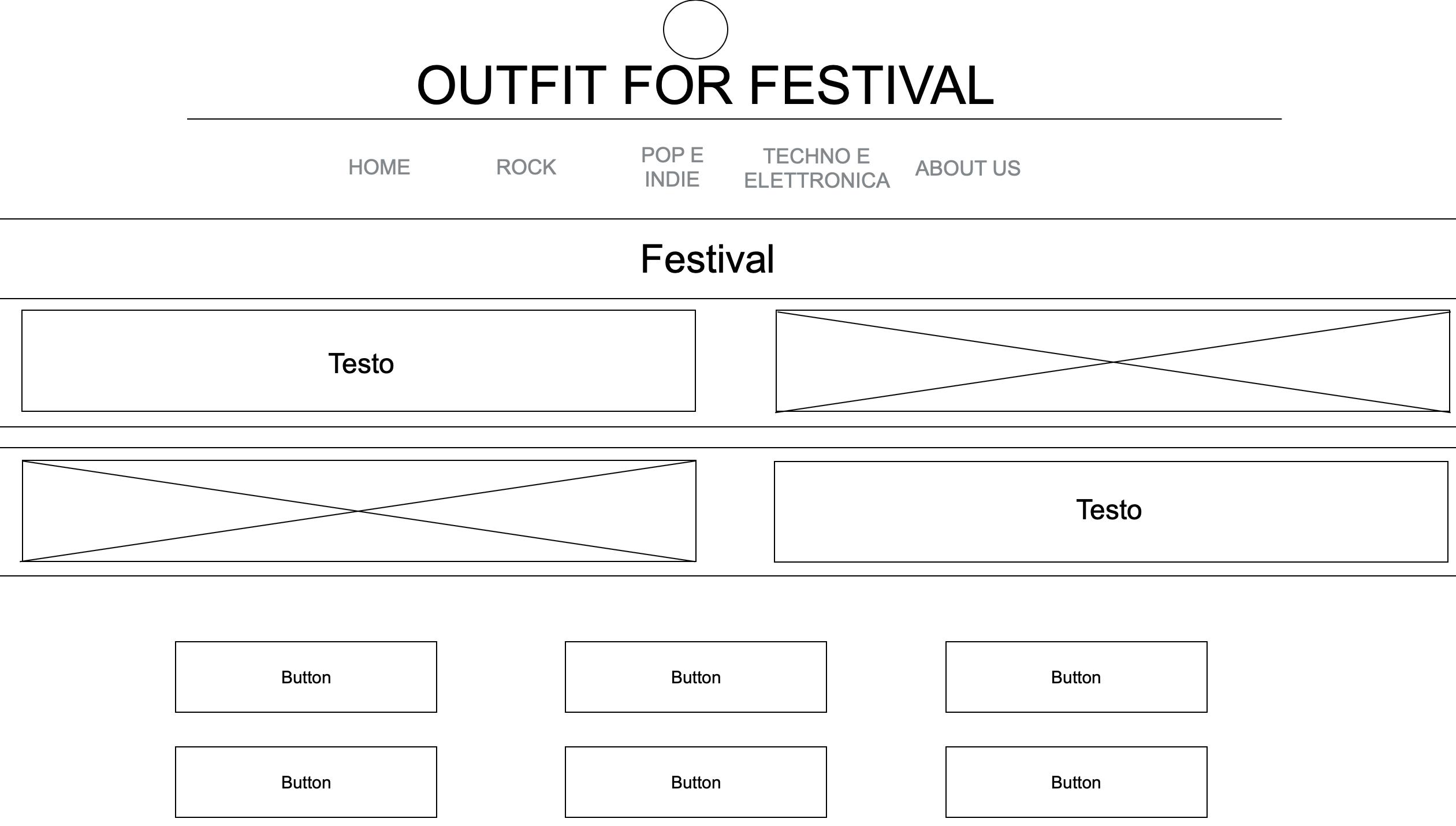Image resolution: width=1456 pixels, height=826 pixels.
Task: Go to the ROCK page
Action: 526,168
